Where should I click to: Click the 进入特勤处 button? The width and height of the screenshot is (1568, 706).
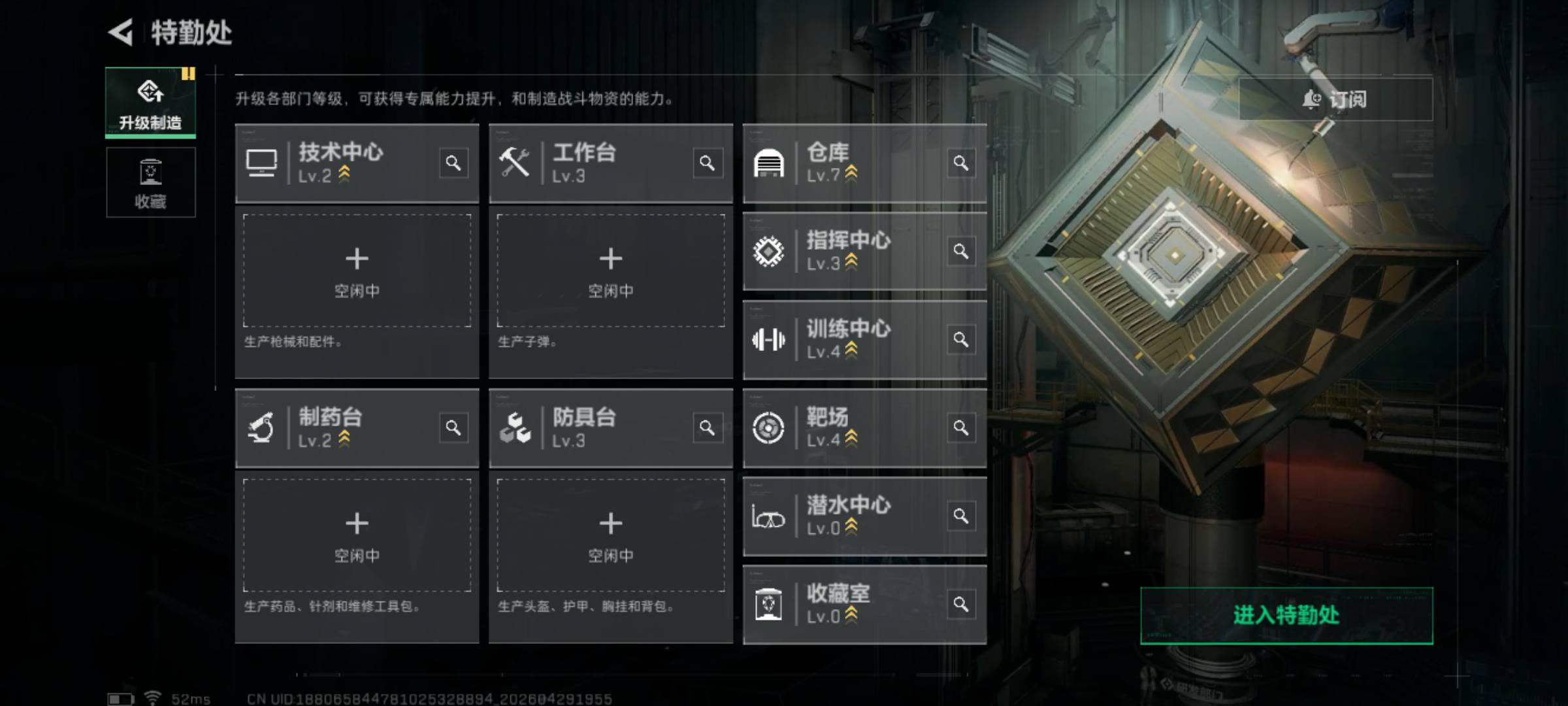[x=1286, y=615]
